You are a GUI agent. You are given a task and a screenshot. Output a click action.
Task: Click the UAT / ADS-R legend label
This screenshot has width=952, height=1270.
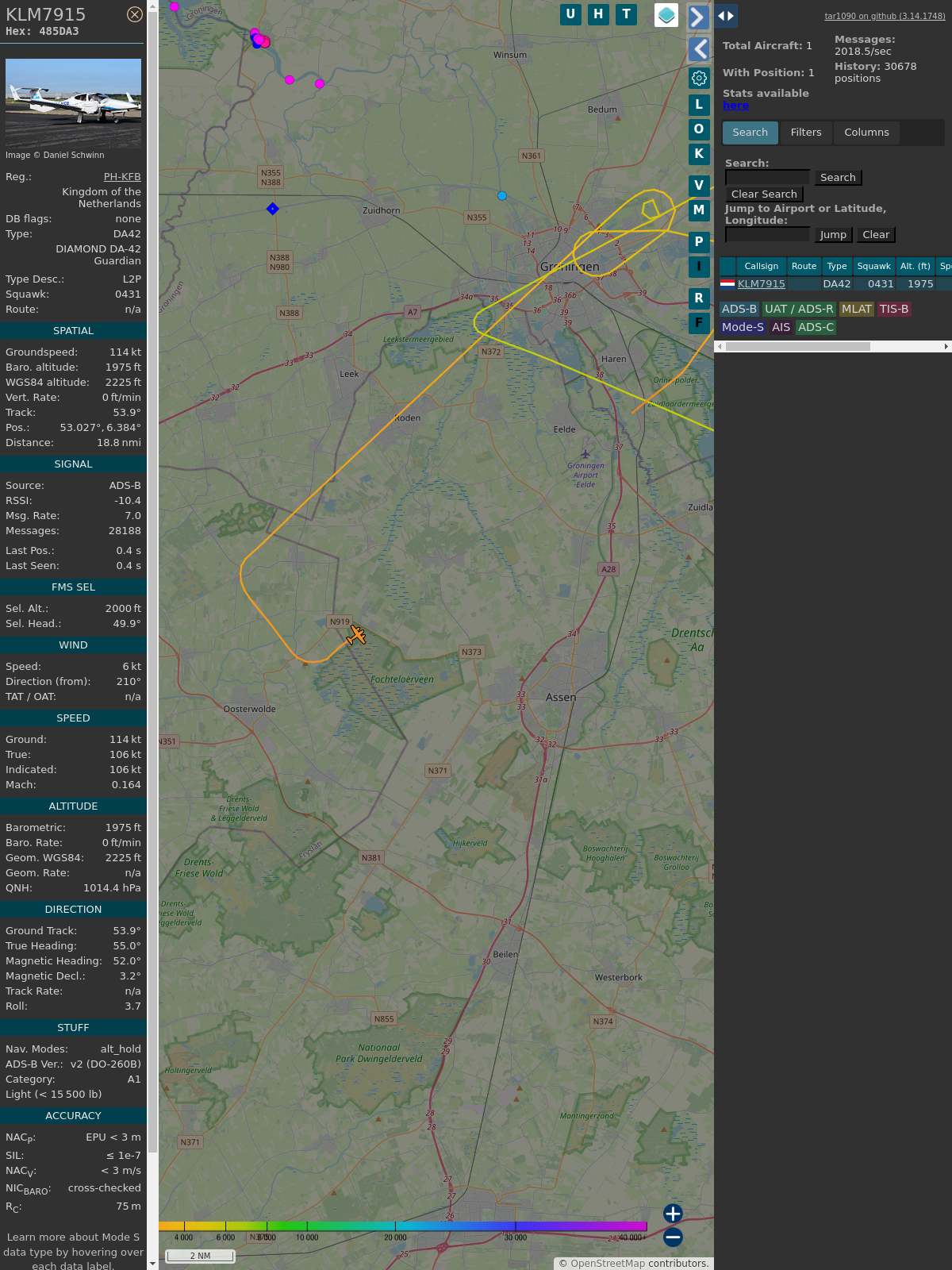tap(799, 309)
